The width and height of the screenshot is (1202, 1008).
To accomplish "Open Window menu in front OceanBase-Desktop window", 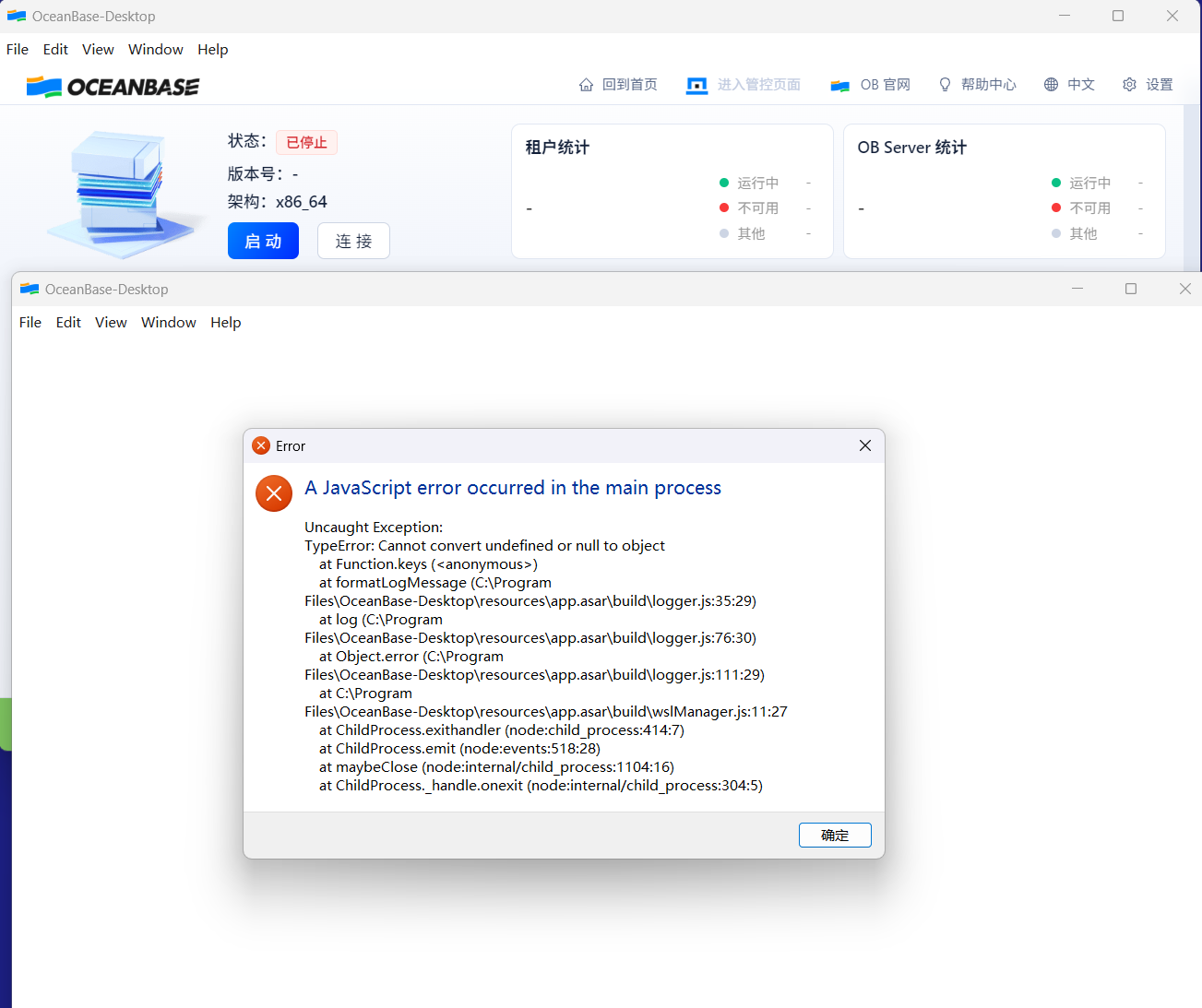I will coord(169,323).
